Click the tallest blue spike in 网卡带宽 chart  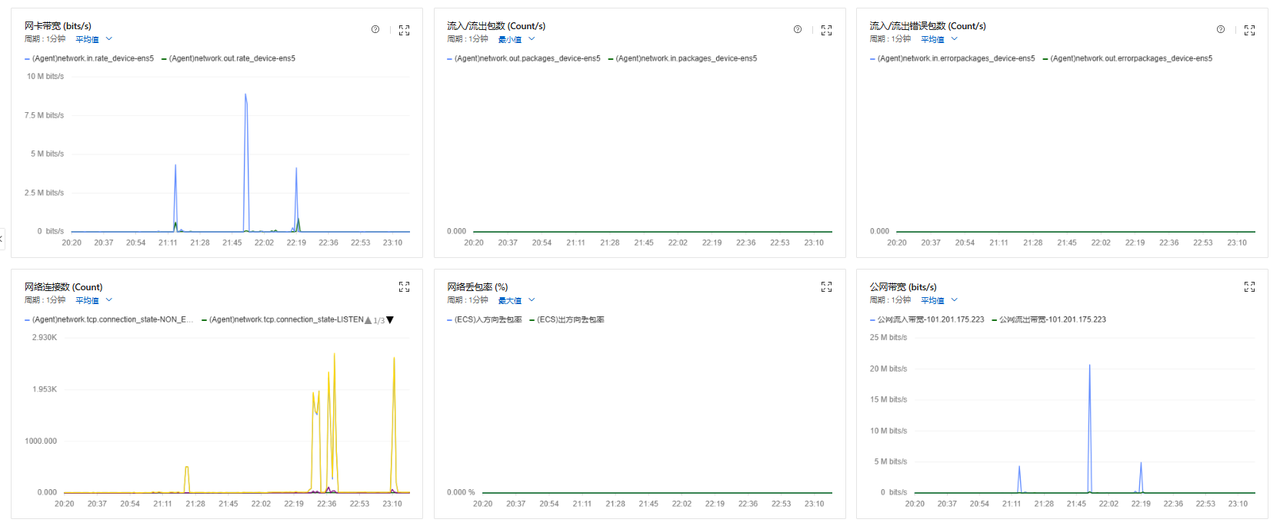(245, 96)
